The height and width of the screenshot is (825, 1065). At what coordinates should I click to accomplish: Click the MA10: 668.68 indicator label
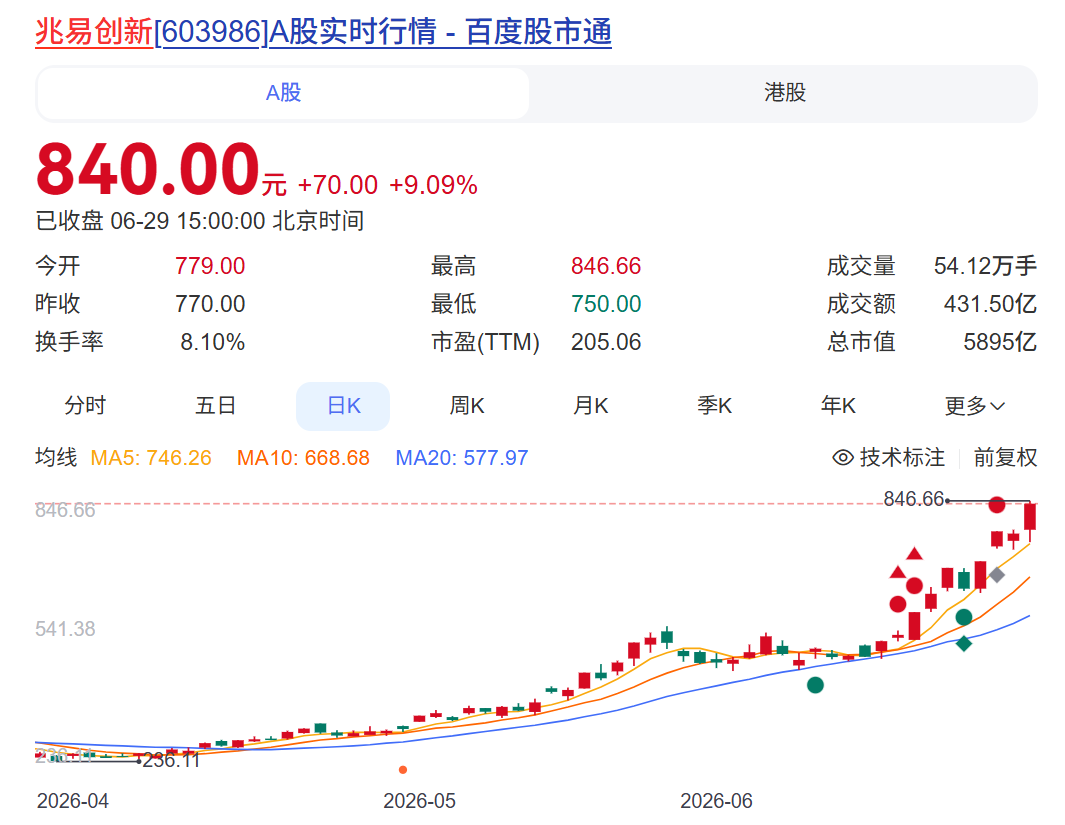pos(303,458)
